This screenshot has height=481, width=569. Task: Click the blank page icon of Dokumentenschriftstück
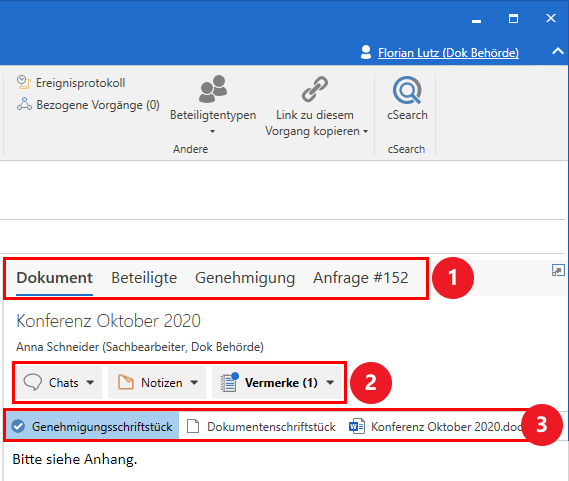(193, 427)
